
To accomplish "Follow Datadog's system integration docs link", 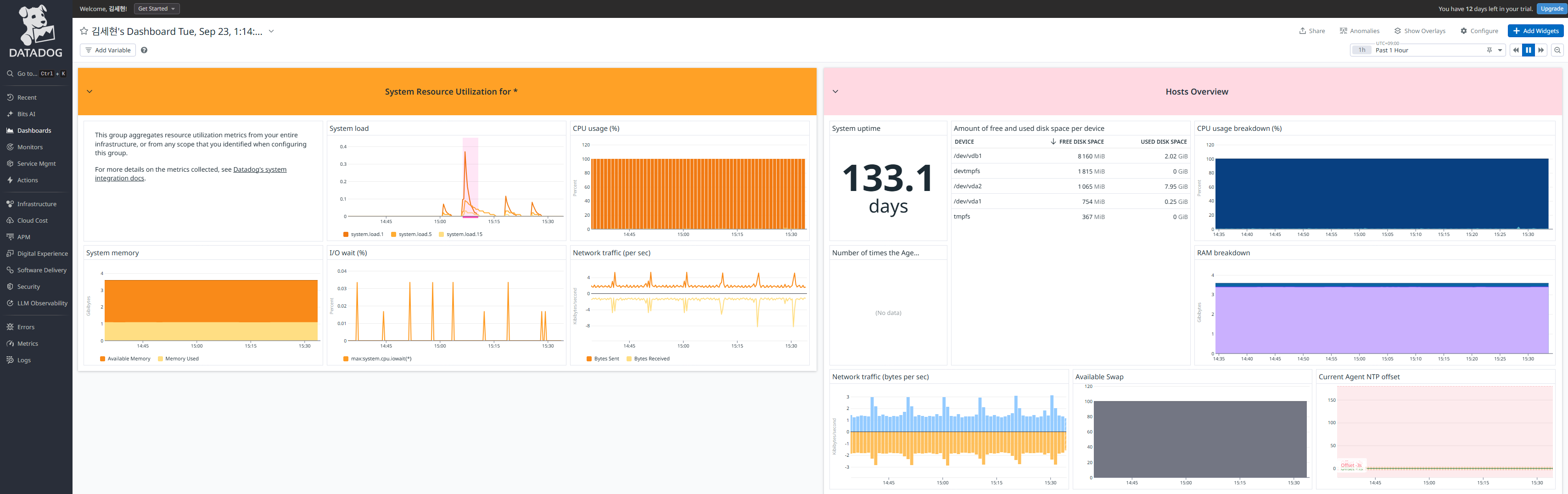I will tap(190, 174).
